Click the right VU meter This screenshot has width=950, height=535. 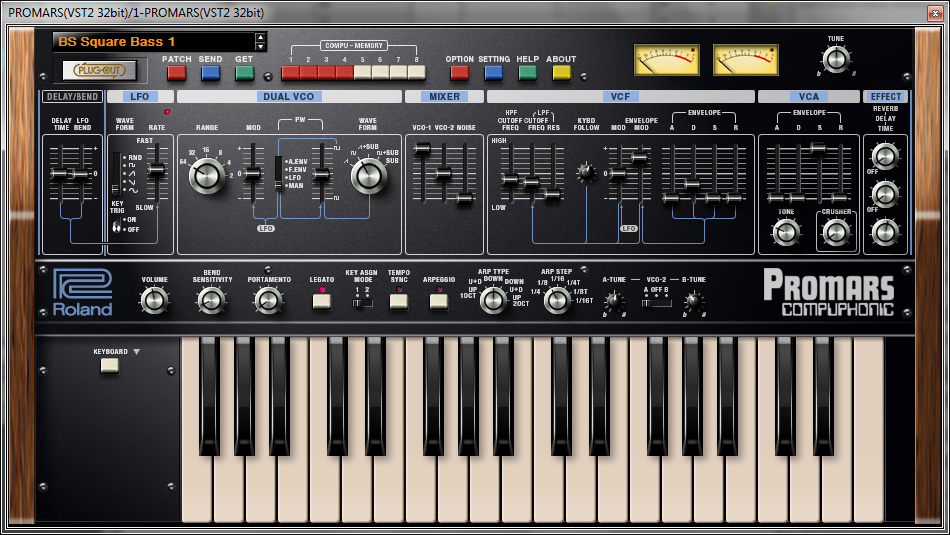tap(746, 60)
